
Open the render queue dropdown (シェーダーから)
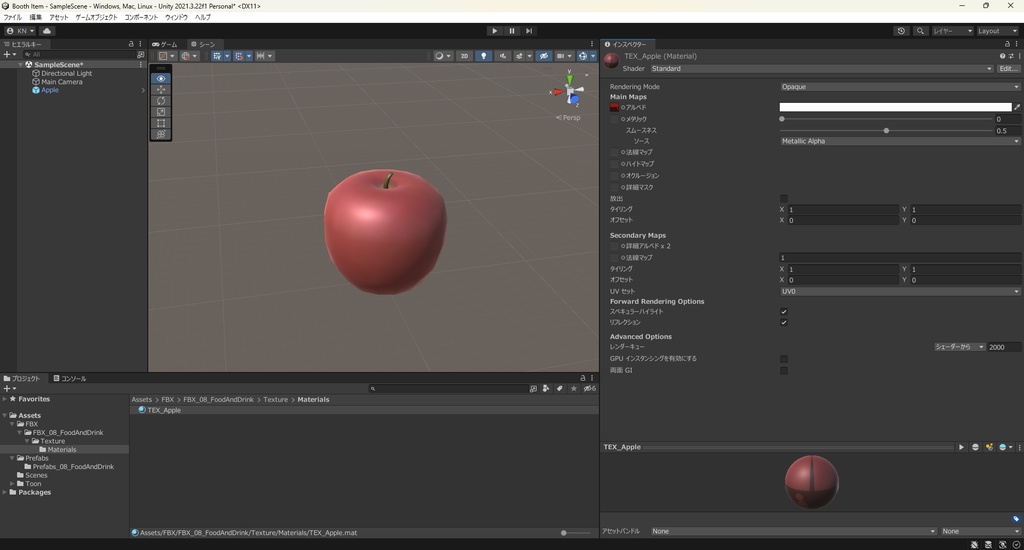click(x=959, y=347)
